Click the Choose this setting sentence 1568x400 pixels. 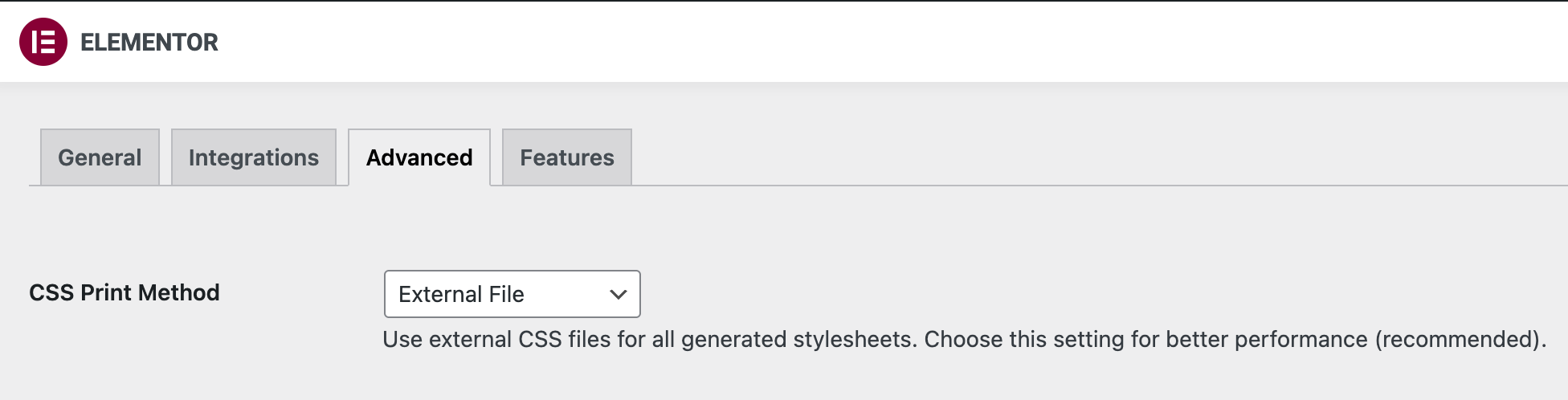tap(1235, 340)
